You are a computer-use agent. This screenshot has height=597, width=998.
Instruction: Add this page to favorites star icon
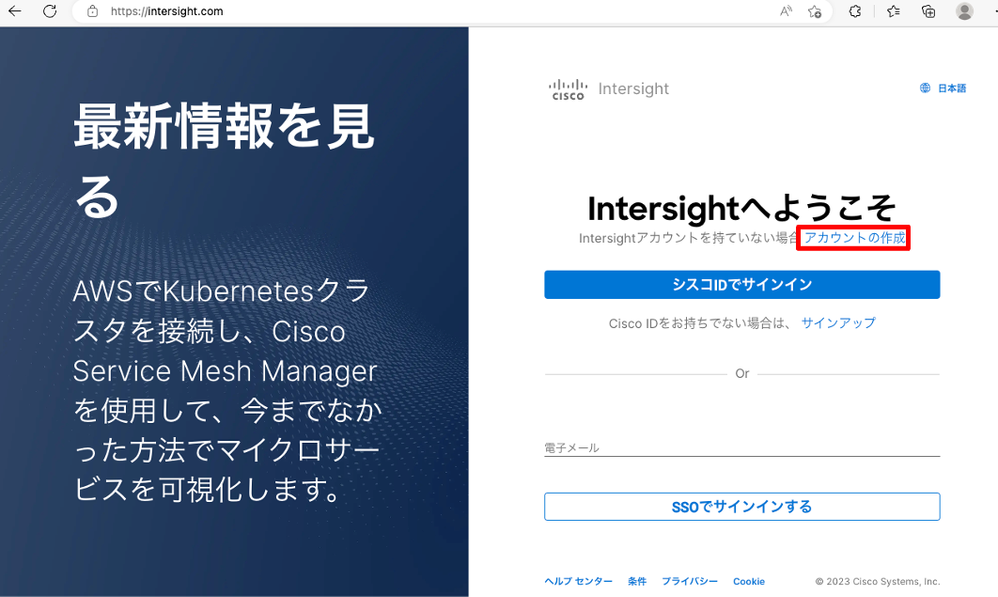[815, 11]
